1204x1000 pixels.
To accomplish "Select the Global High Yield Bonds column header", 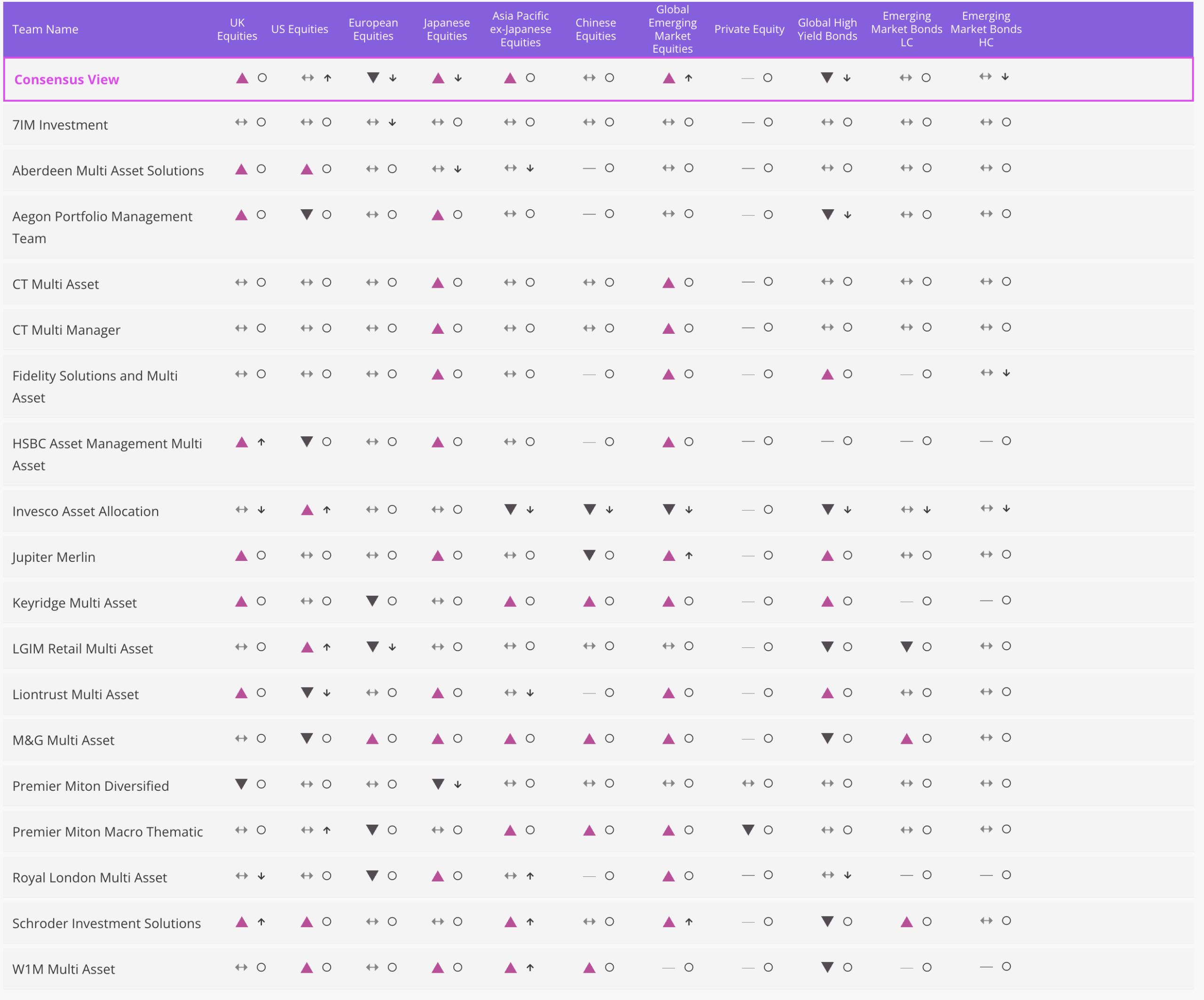I will pos(827,29).
